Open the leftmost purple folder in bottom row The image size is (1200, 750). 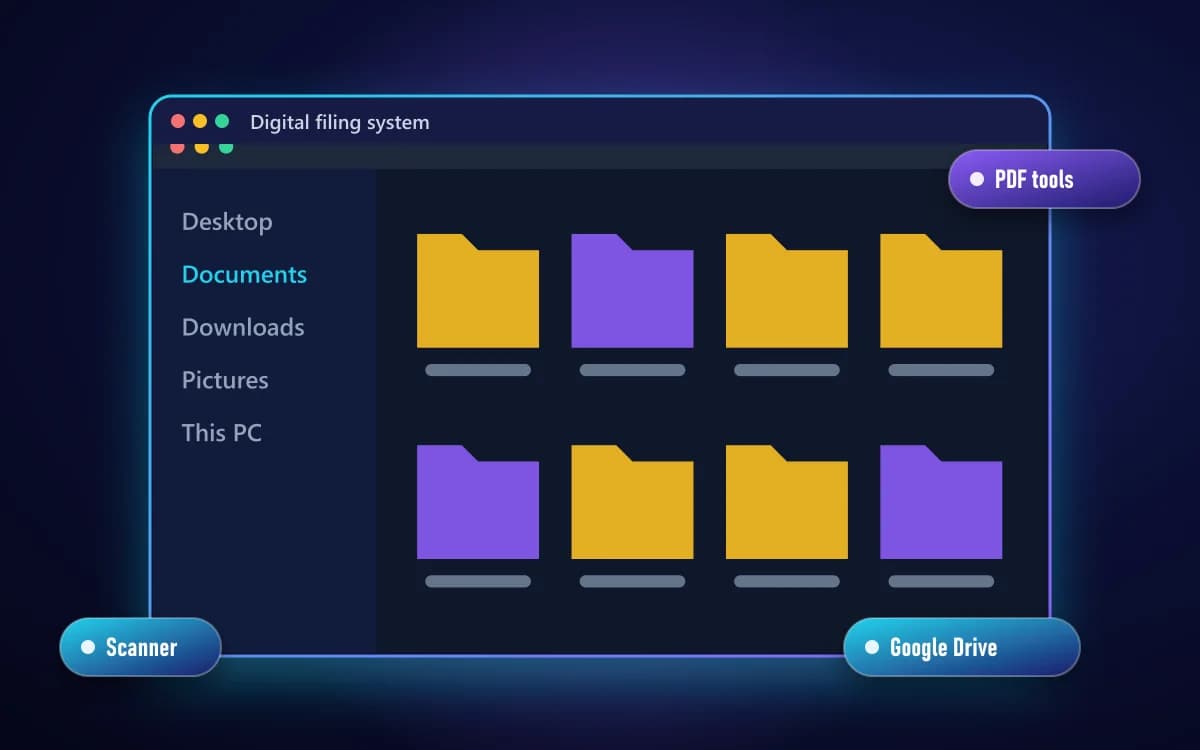[478, 502]
